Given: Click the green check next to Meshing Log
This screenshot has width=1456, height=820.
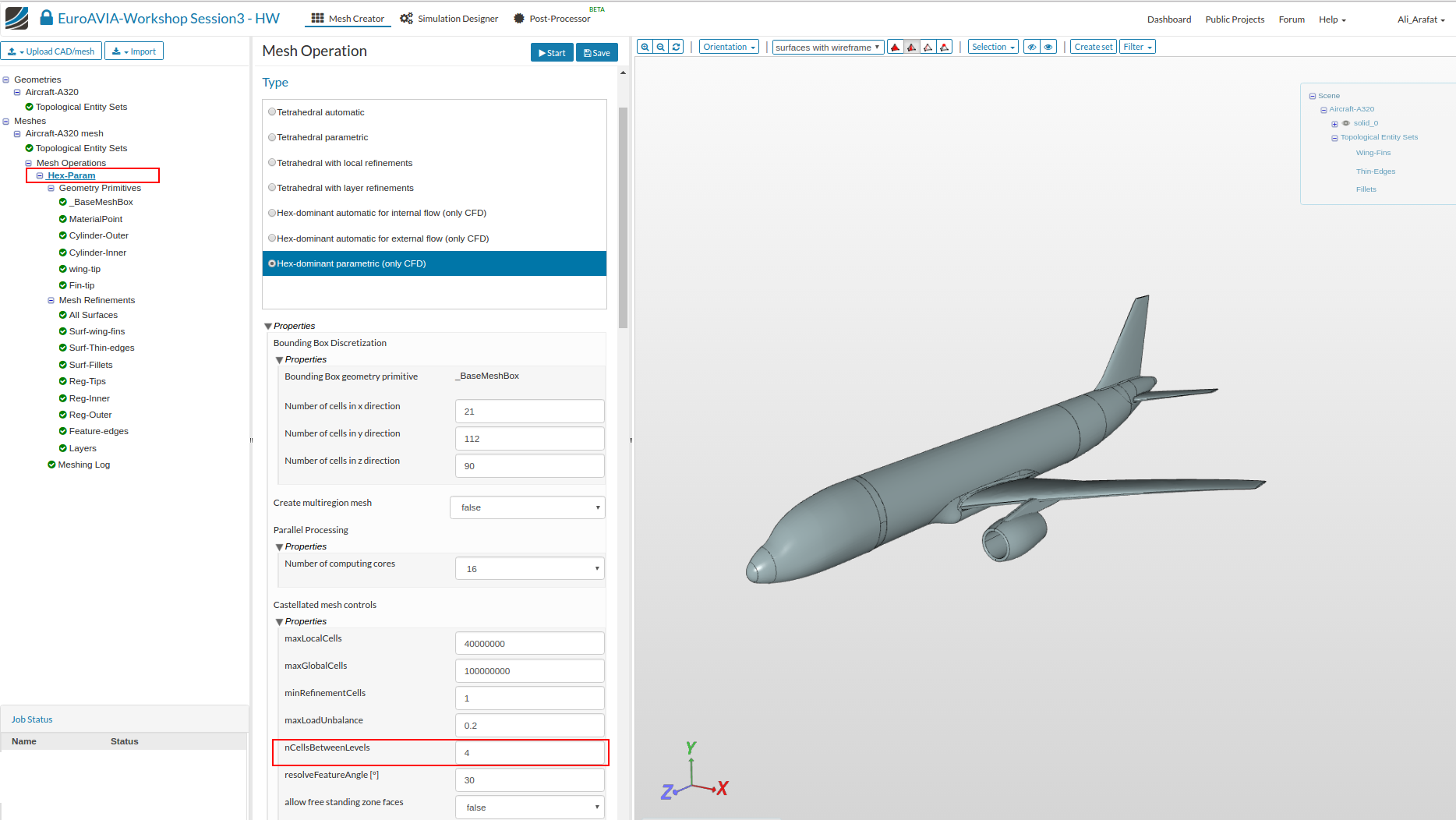Looking at the screenshot, I should point(51,465).
